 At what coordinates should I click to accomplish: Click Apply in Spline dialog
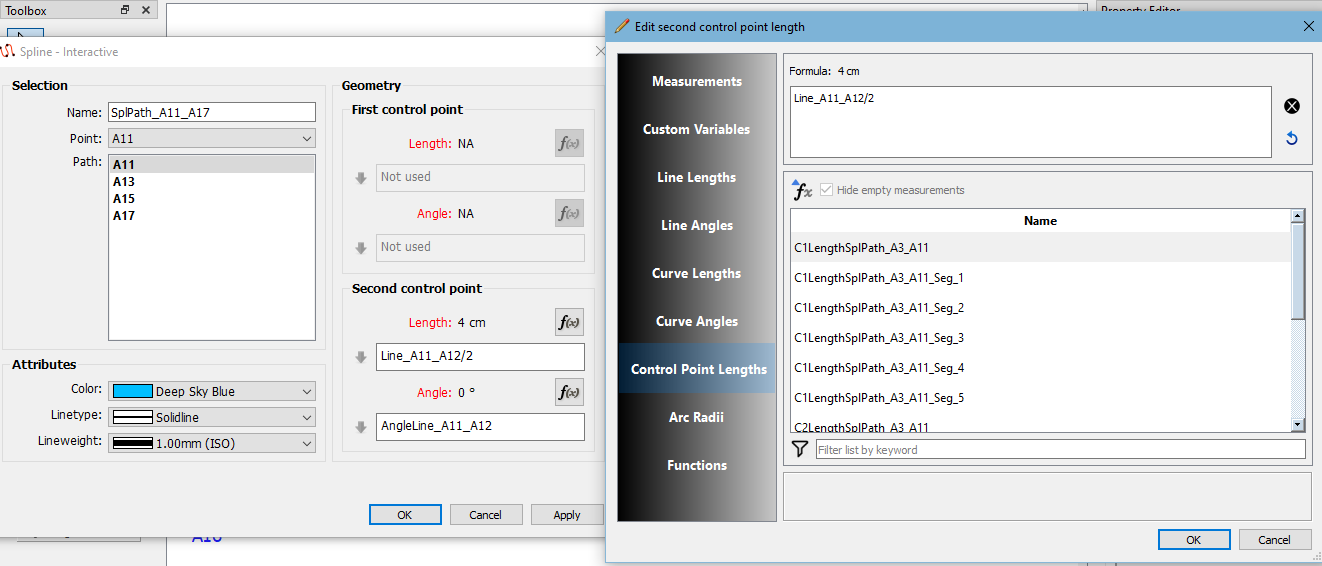(567, 515)
